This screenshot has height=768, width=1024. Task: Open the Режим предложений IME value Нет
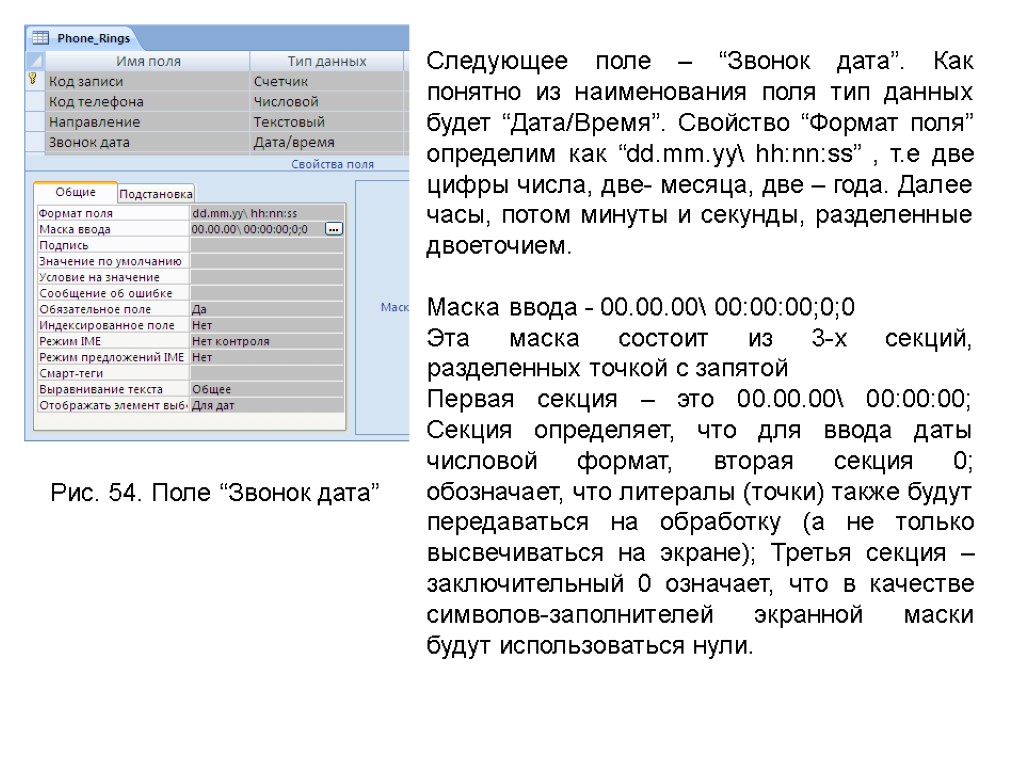pyautogui.click(x=266, y=357)
